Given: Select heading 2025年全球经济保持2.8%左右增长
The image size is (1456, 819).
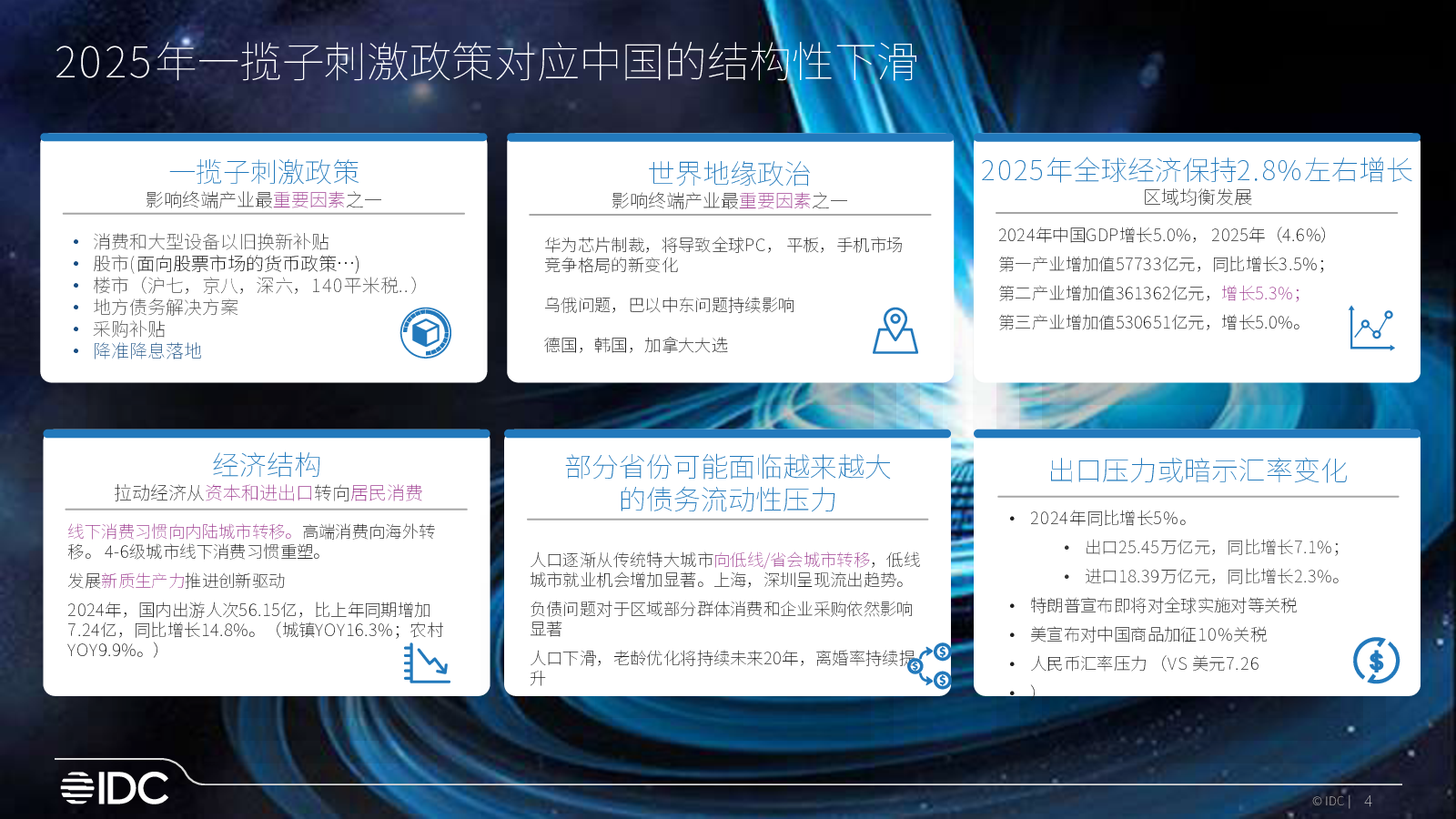Looking at the screenshot, I should coord(1197,170).
